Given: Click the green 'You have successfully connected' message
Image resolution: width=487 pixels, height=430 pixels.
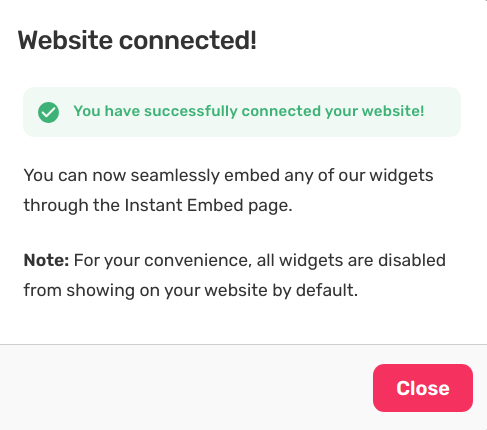Looking at the screenshot, I should pyautogui.click(x=249, y=111).
